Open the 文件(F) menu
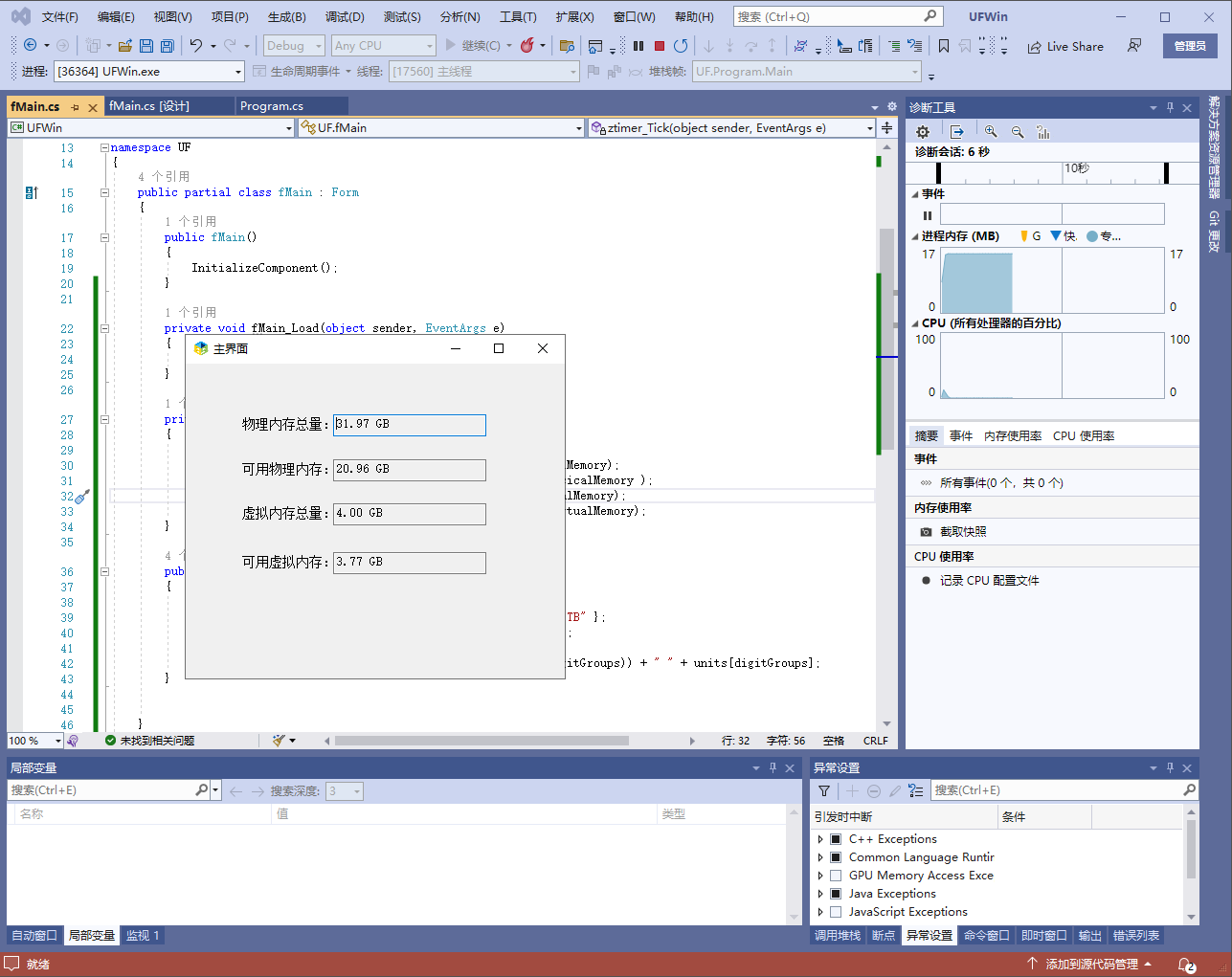The height and width of the screenshot is (977, 1232). (x=59, y=17)
